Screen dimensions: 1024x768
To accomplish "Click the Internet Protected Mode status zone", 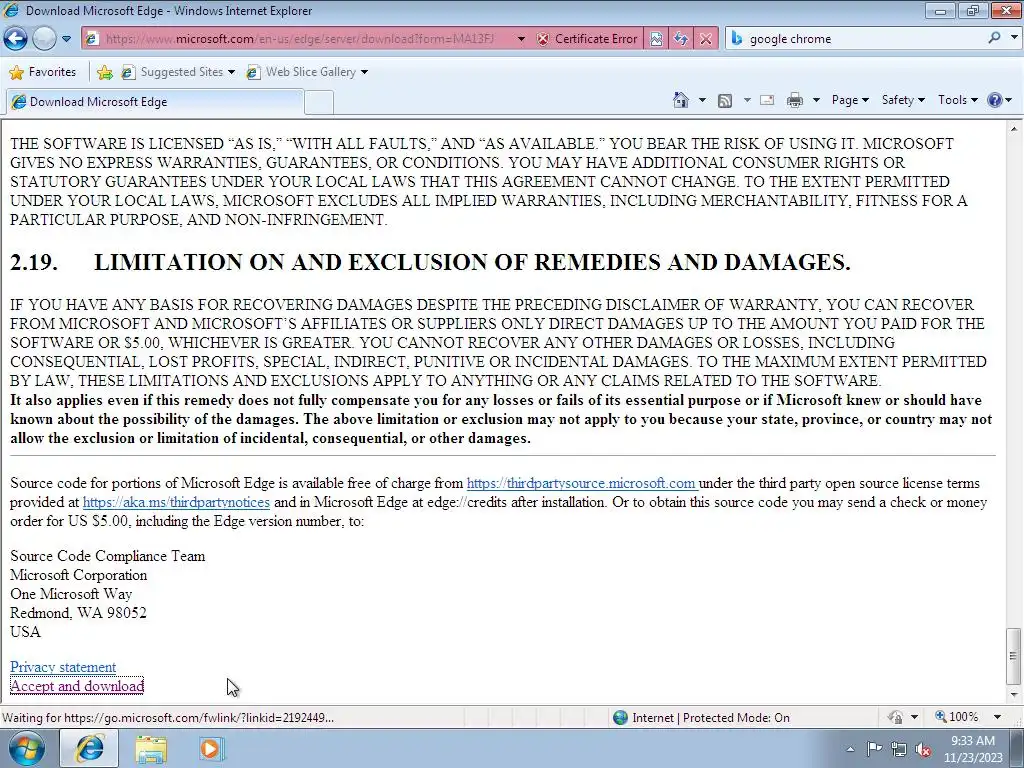I will tap(702, 718).
